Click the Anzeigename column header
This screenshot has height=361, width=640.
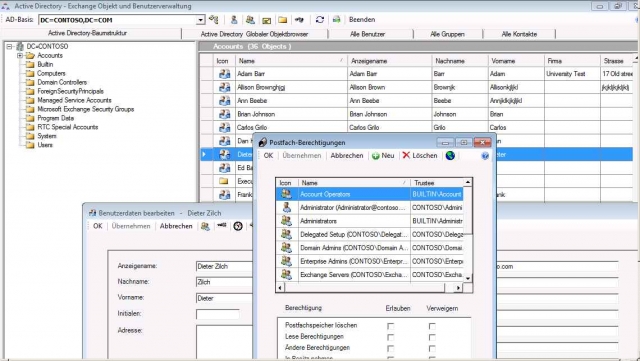click(x=389, y=61)
